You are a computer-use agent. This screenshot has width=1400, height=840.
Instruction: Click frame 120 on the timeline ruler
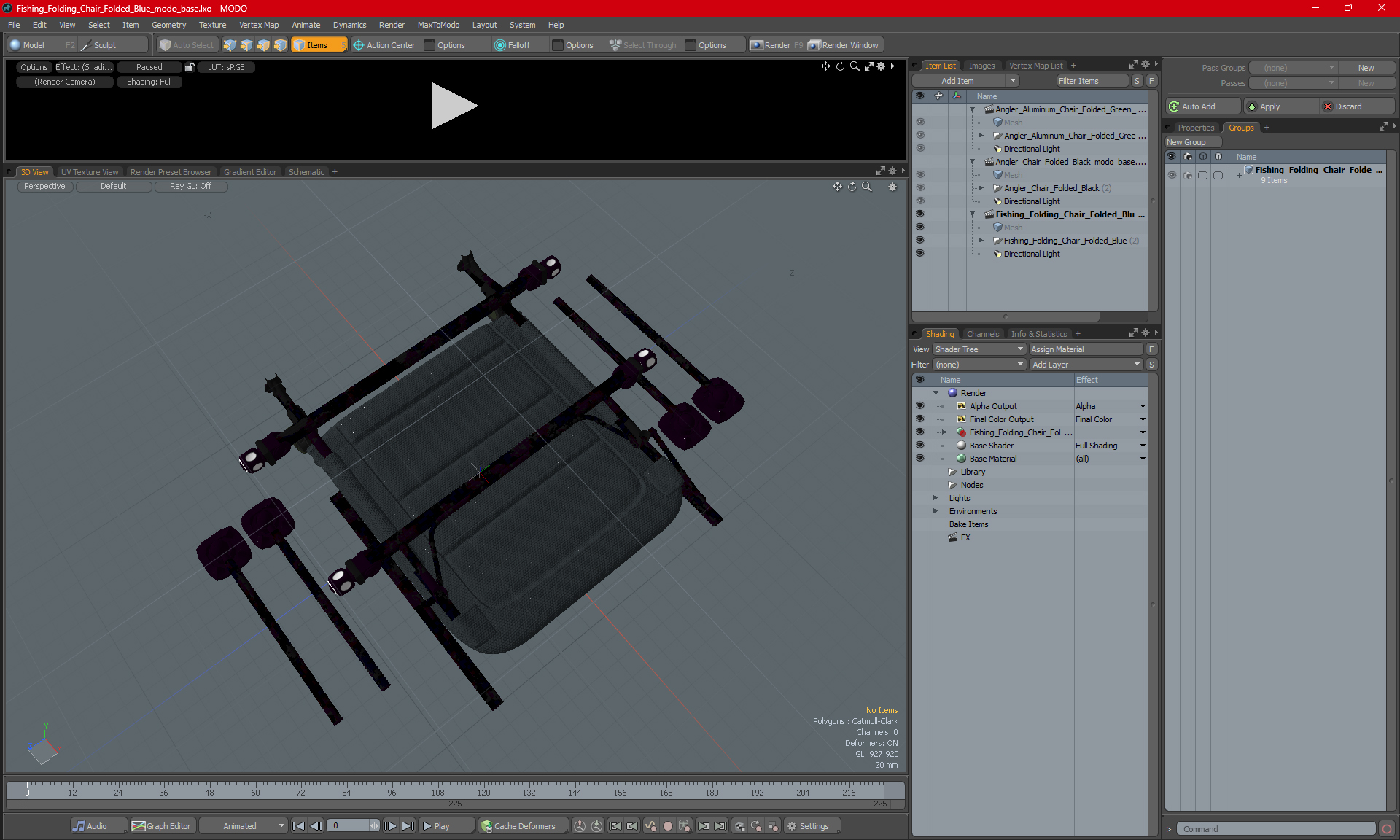click(483, 791)
